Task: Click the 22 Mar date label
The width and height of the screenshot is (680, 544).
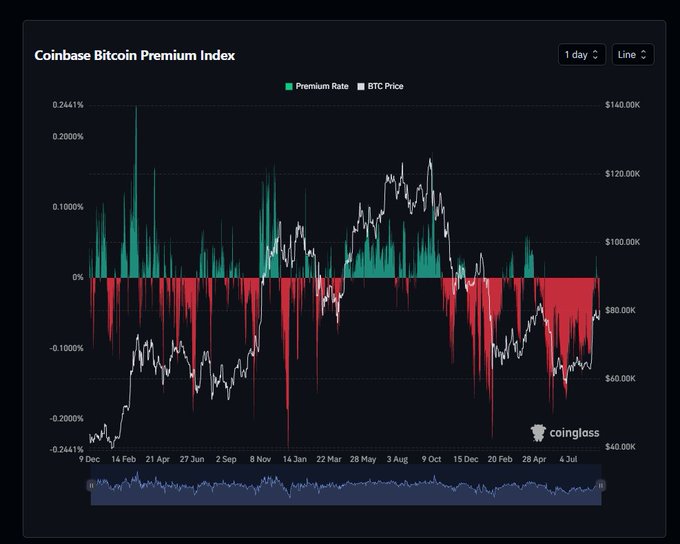Action: coord(329,459)
